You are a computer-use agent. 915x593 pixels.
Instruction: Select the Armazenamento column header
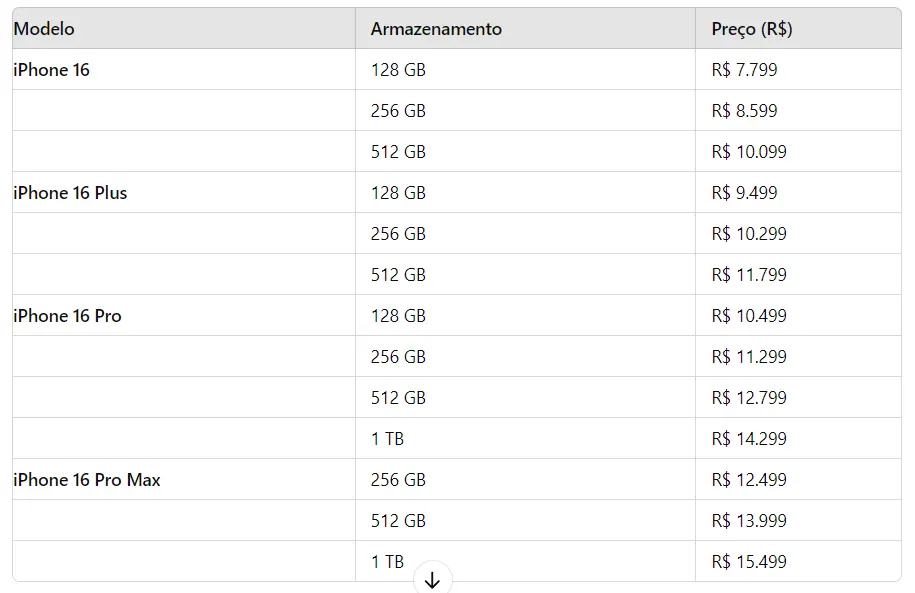[525, 29]
